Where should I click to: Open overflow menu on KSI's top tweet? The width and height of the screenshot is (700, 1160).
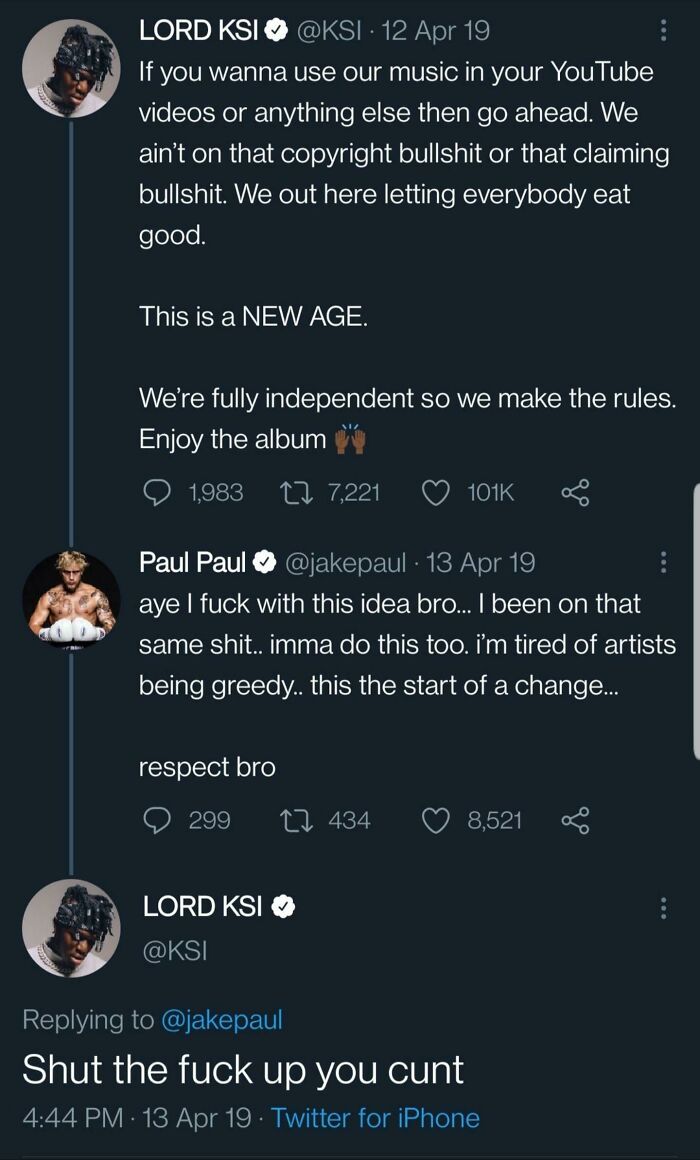click(664, 30)
